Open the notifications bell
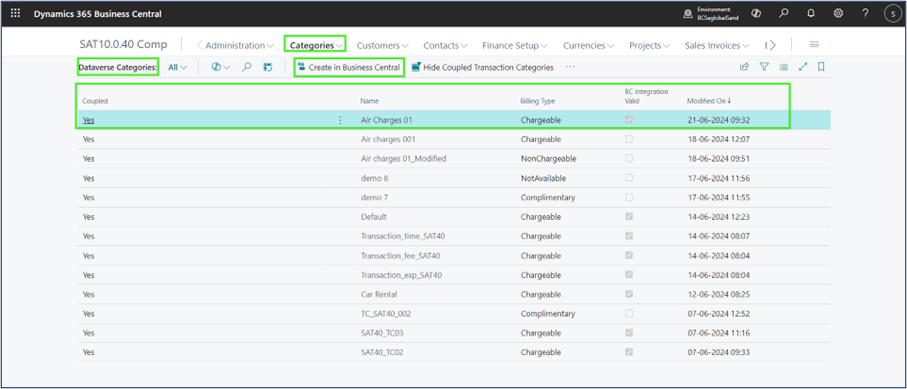The height and width of the screenshot is (389, 907). [810, 13]
